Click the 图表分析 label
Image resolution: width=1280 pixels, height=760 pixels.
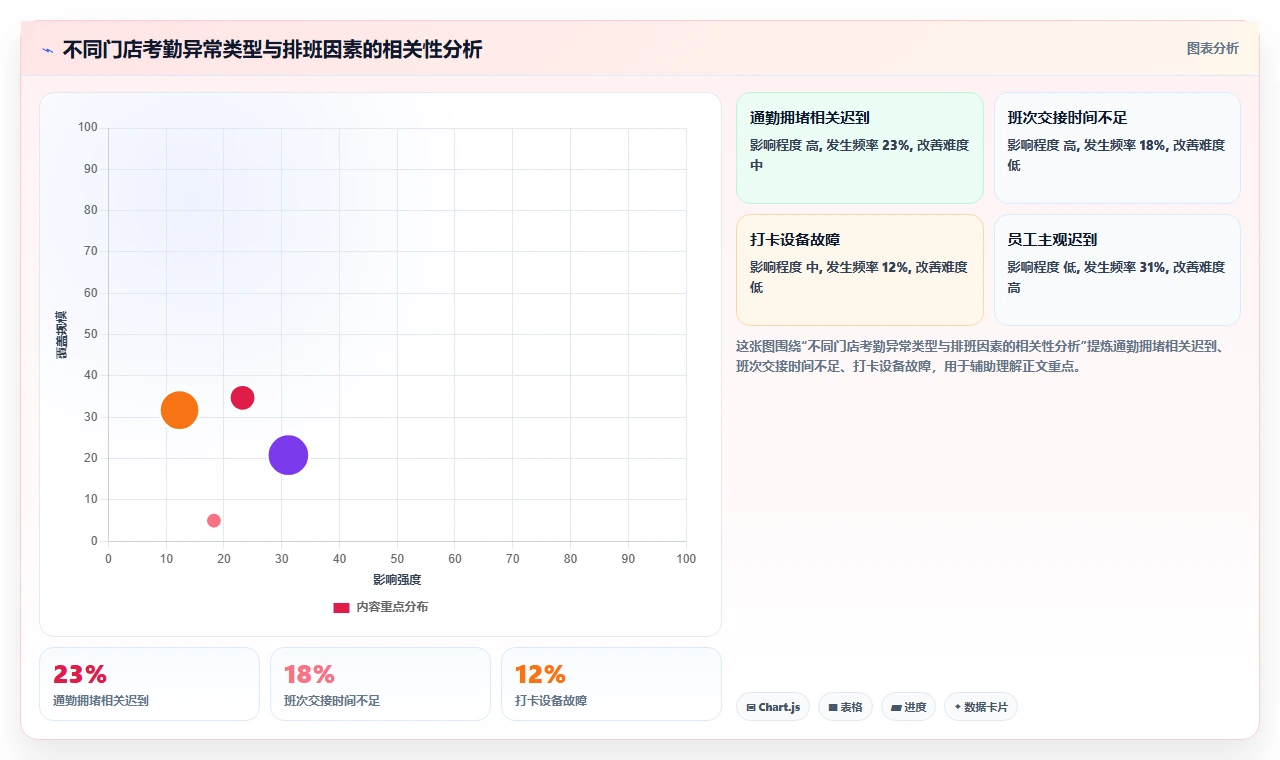[1212, 48]
